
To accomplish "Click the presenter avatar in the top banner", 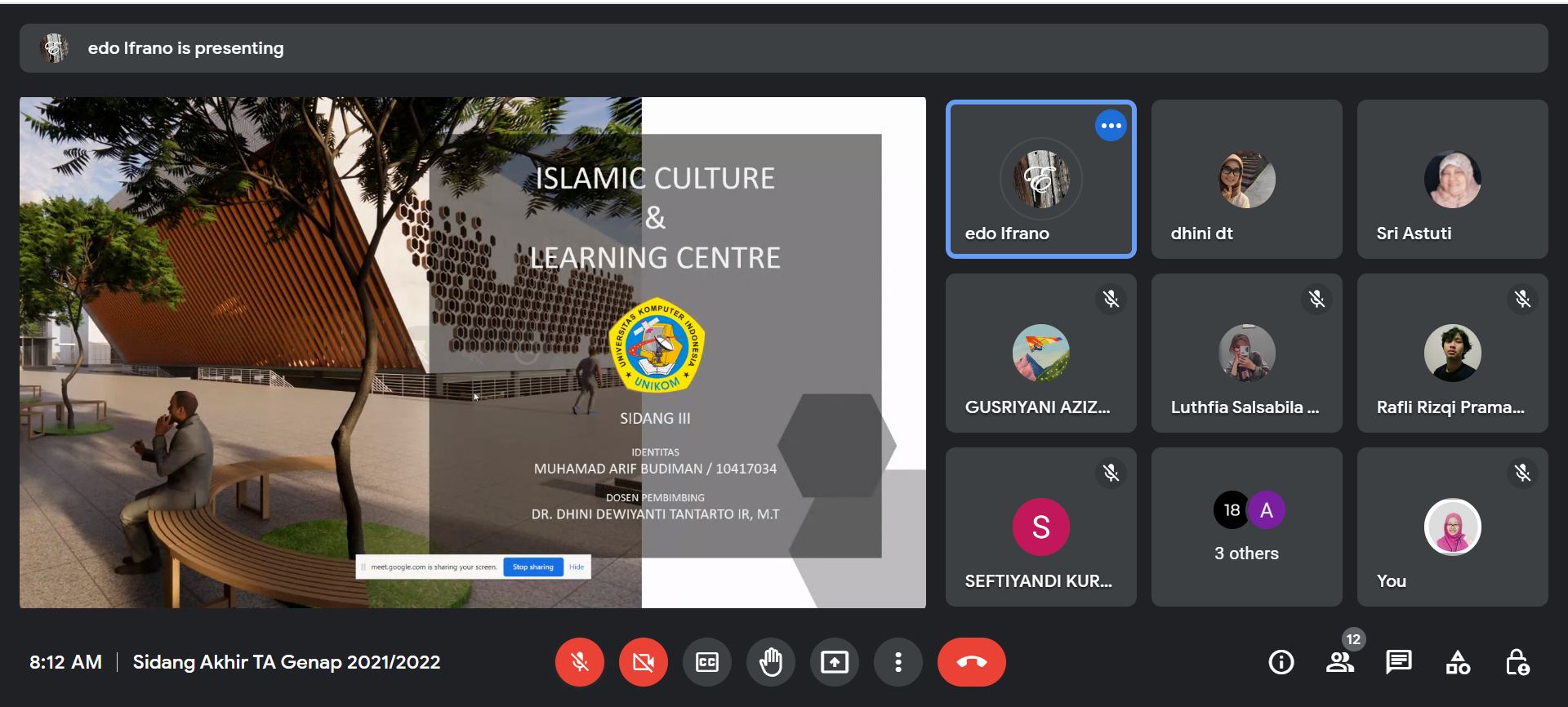I will point(55,48).
